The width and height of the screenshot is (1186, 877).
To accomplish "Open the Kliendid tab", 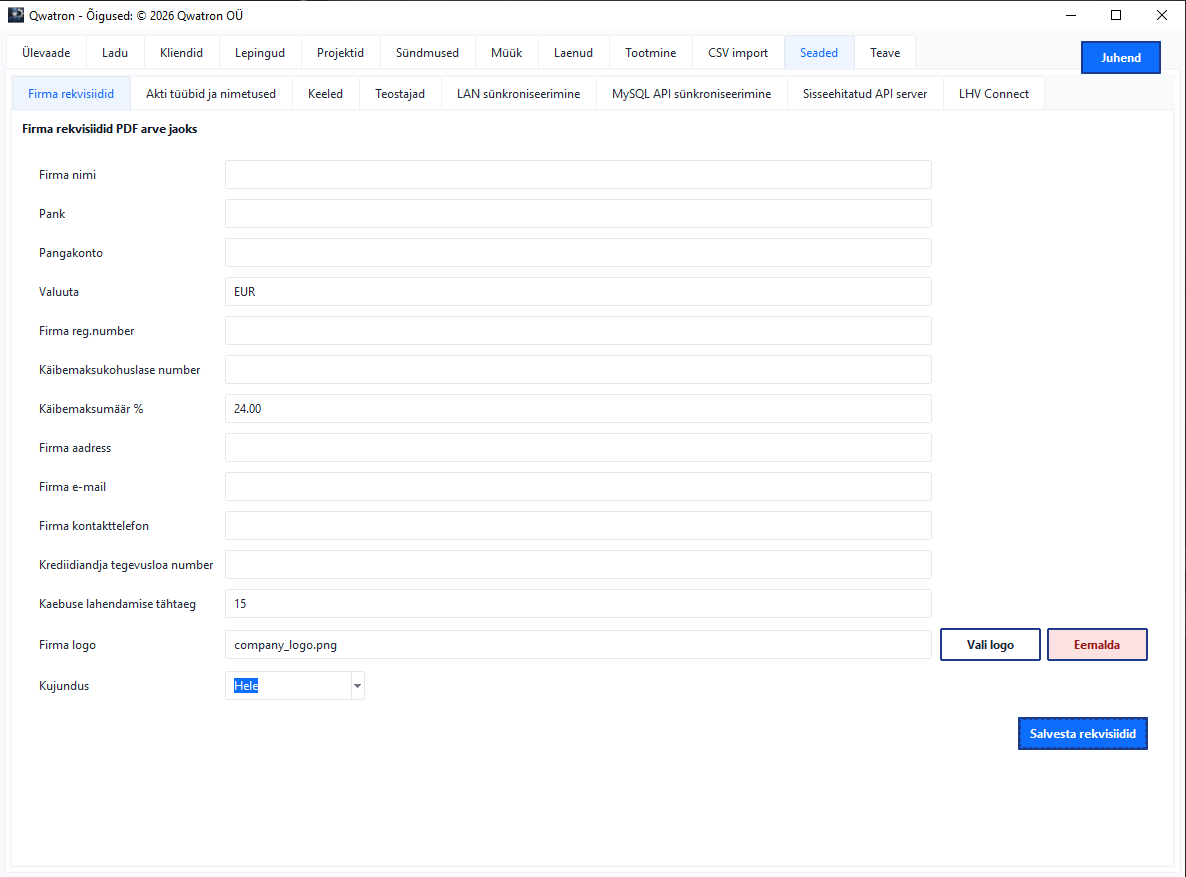I will coord(182,53).
